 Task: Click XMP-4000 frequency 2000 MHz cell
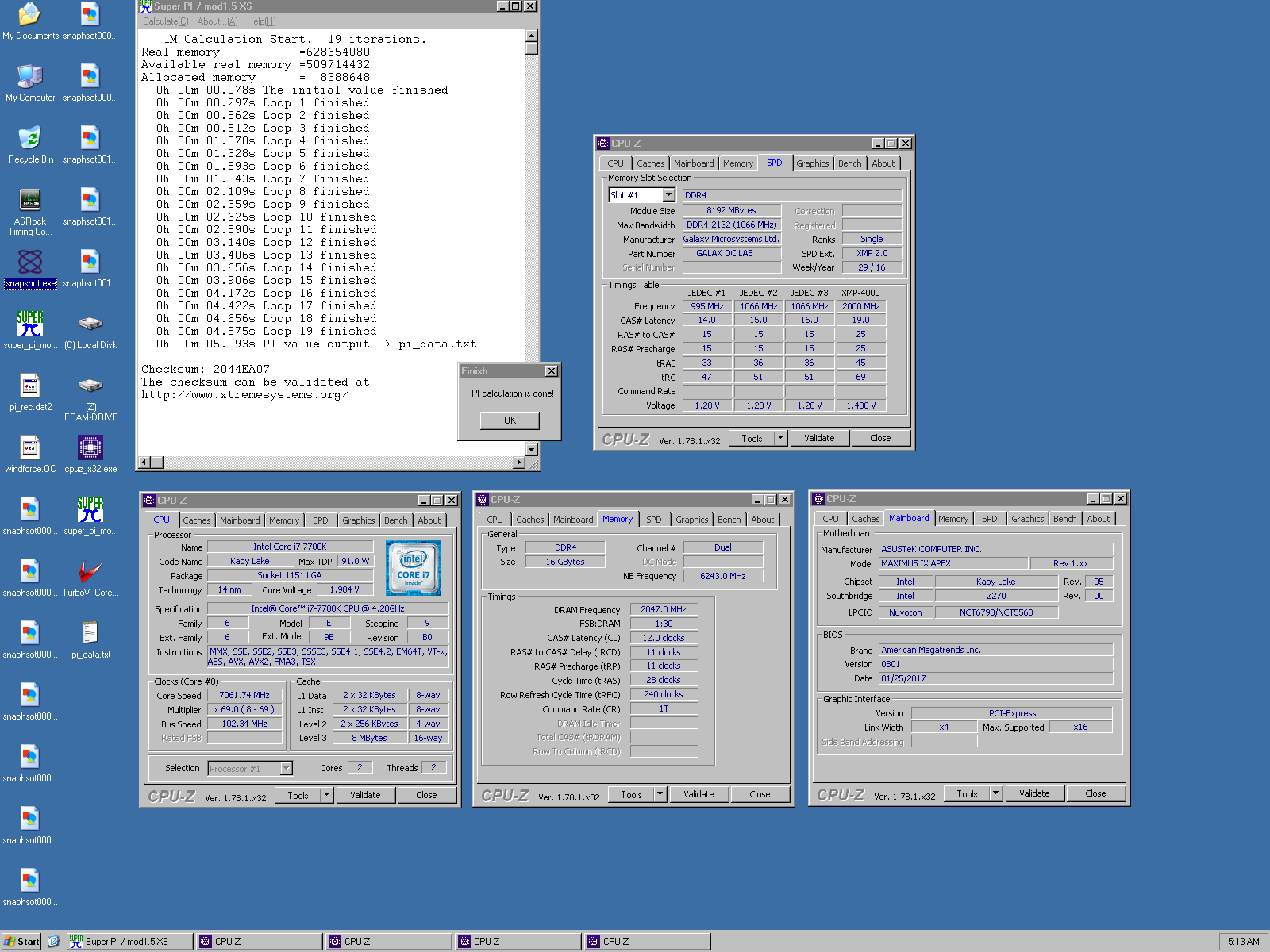click(861, 306)
